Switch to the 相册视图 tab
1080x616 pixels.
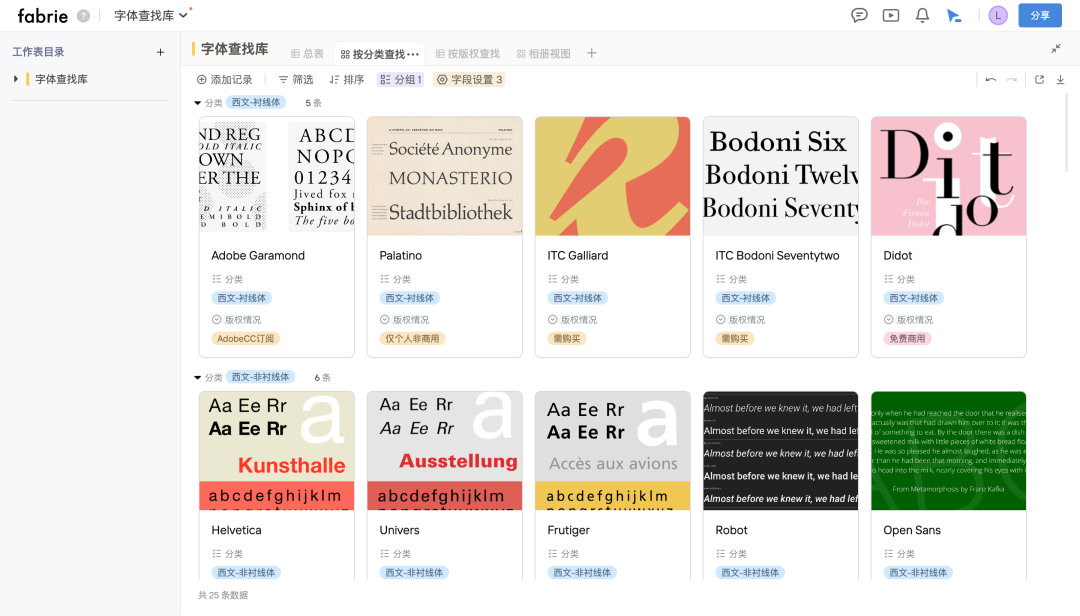pyautogui.click(x=543, y=54)
